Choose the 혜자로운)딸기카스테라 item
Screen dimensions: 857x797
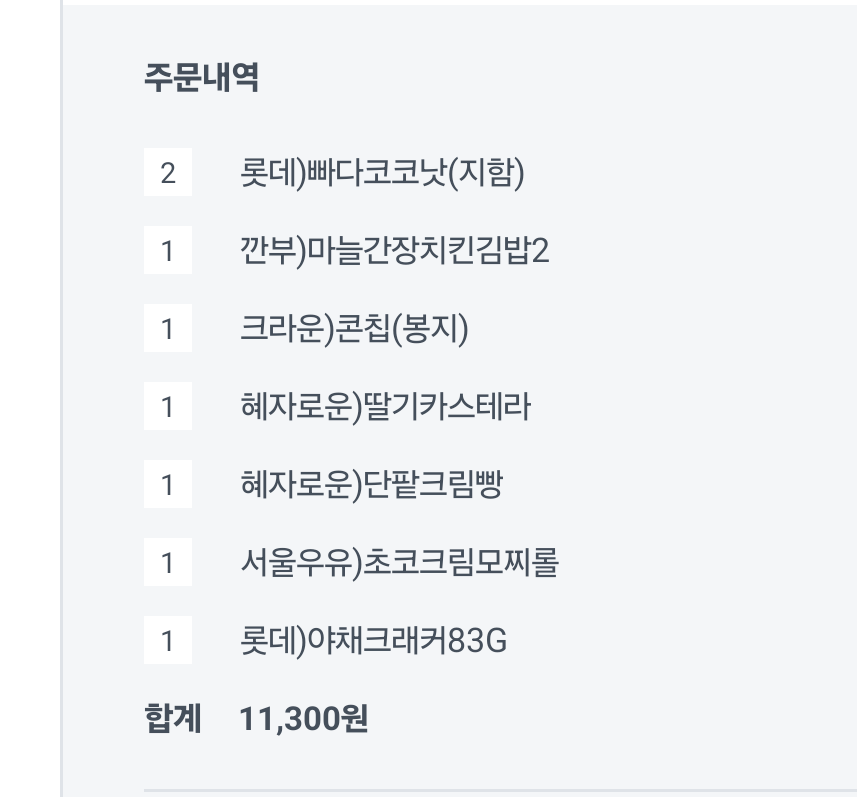pyautogui.click(x=385, y=408)
